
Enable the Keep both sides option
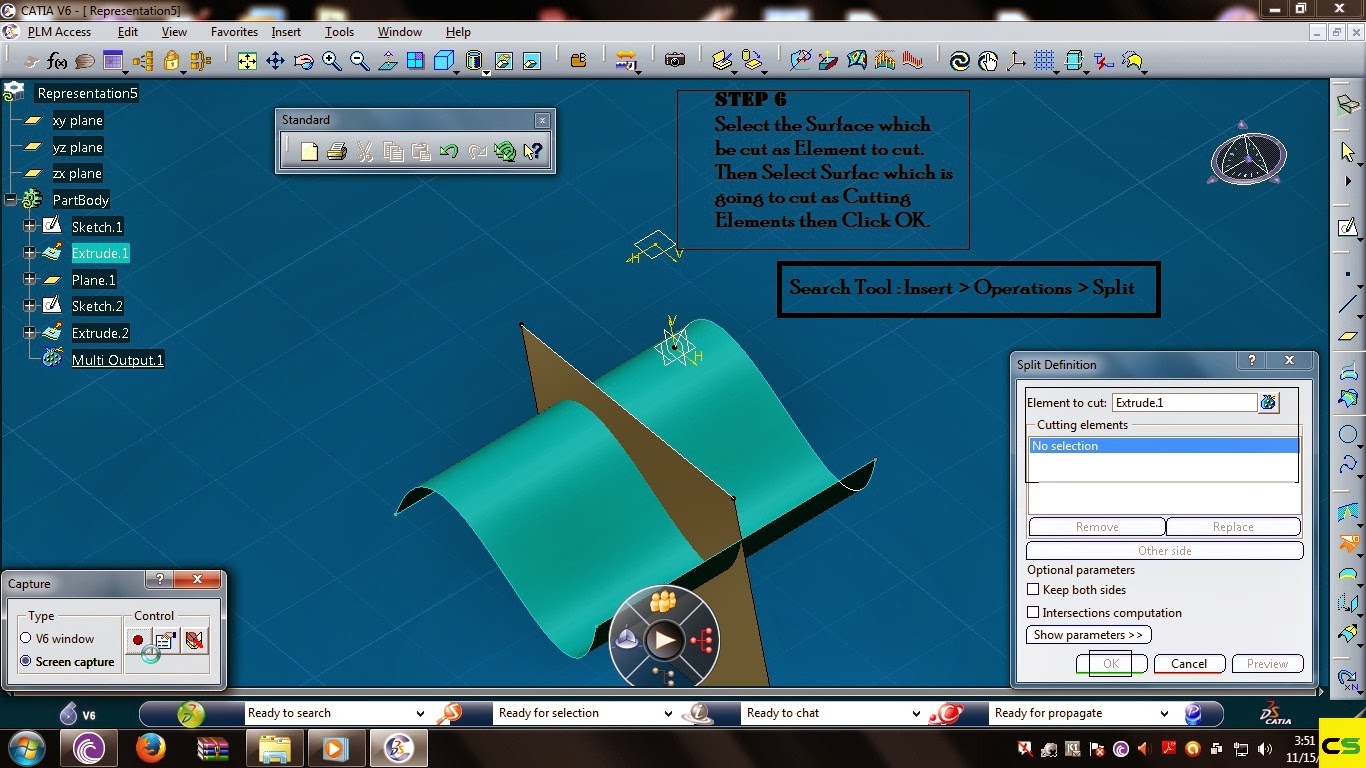coord(1033,590)
